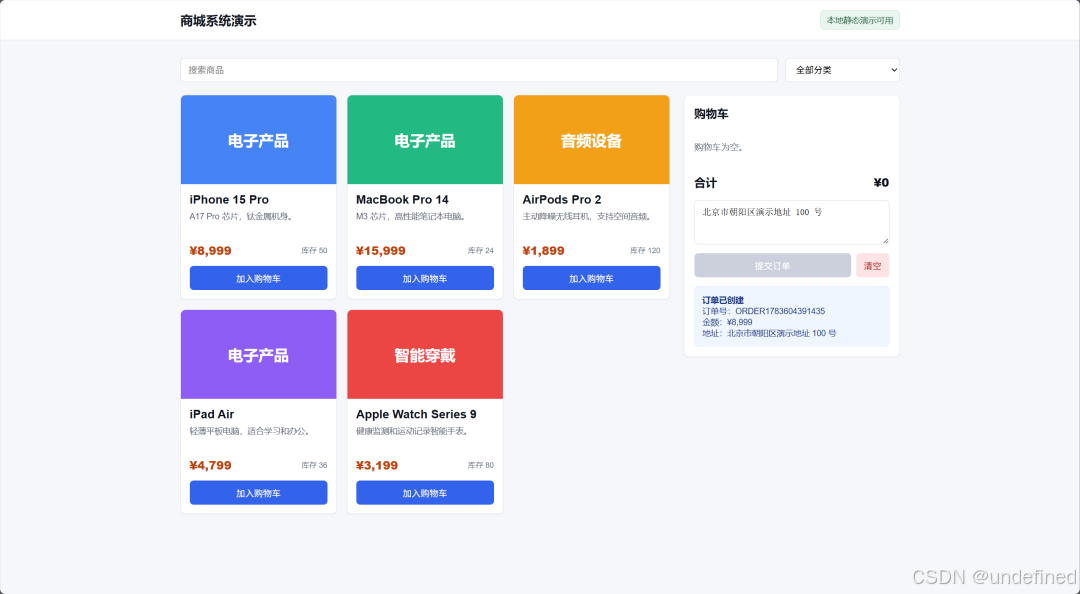
Task: Select the AirPods Pro 2 orange banner image
Action: 592,140
